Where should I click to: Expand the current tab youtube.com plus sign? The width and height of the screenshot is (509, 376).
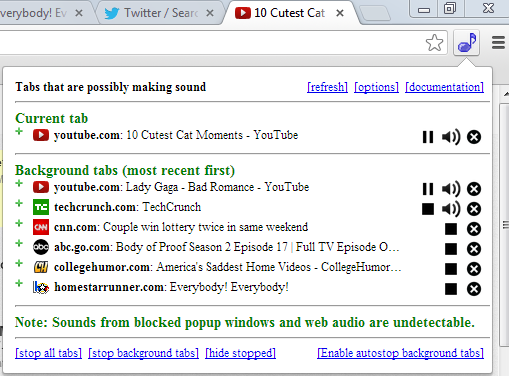pyautogui.click(x=19, y=131)
